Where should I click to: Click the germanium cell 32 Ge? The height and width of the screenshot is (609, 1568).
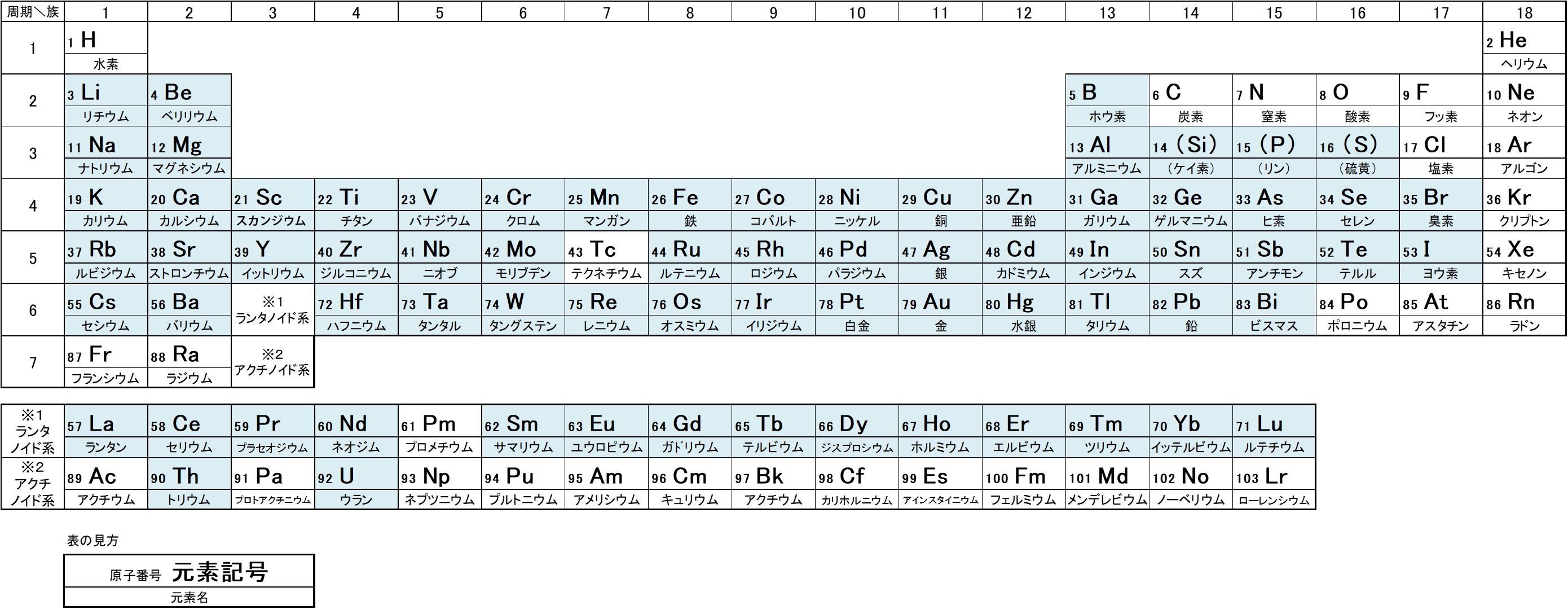pos(1191,205)
